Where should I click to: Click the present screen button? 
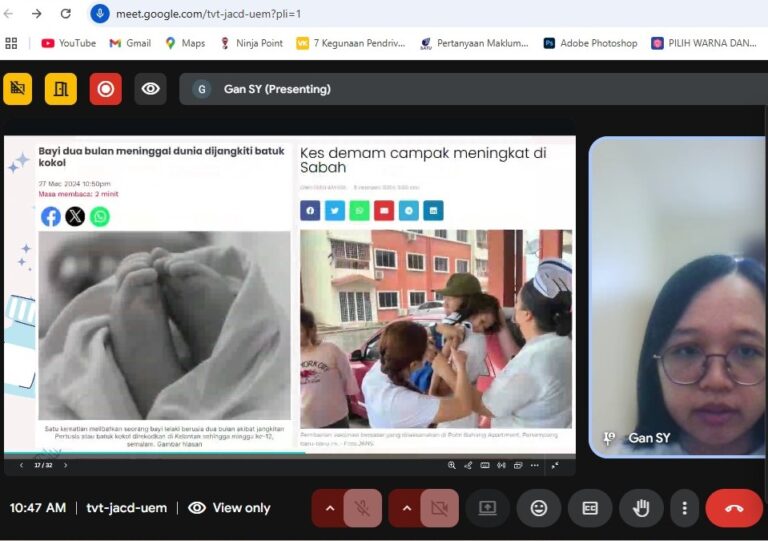point(487,508)
